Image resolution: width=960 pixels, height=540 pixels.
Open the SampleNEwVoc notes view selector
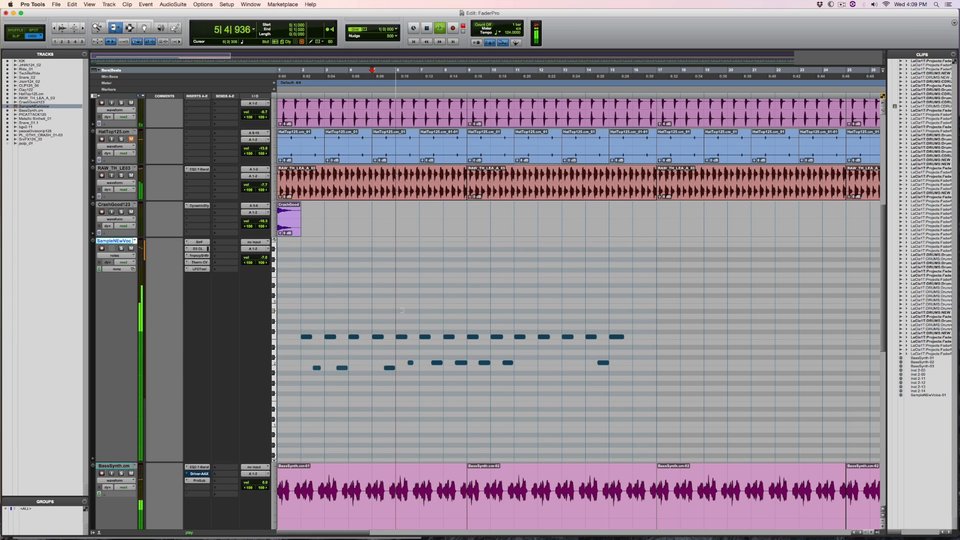point(114,255)
